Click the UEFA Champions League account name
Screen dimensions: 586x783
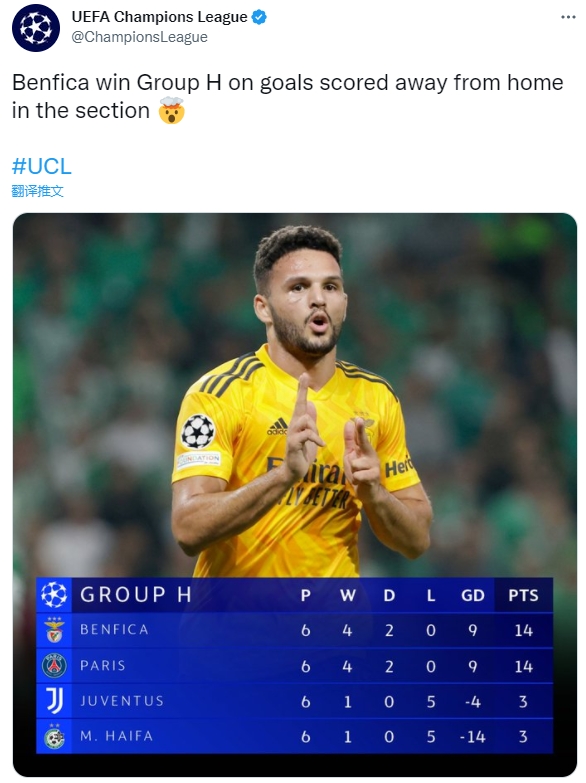[x=159, y=17]
